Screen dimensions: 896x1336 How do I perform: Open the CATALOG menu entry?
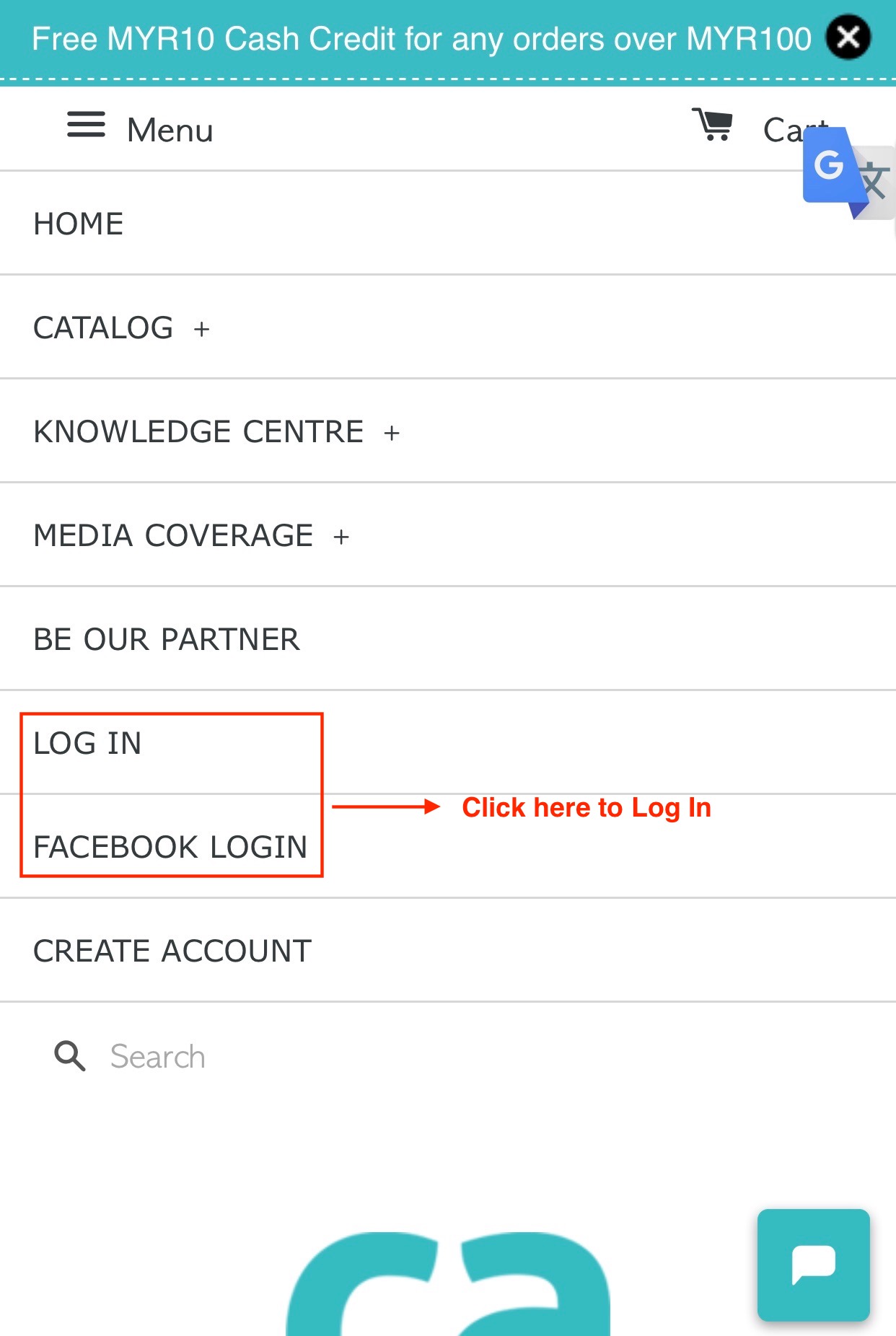click(103, 328)
